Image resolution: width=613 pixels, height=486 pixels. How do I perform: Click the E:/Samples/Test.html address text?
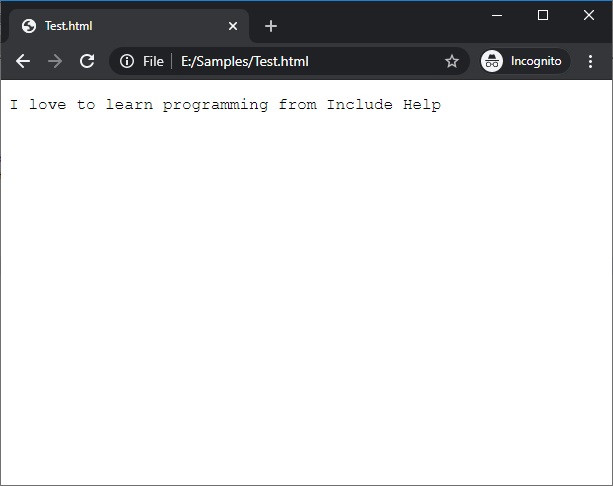pyautogui.click(x=245, y=61)
